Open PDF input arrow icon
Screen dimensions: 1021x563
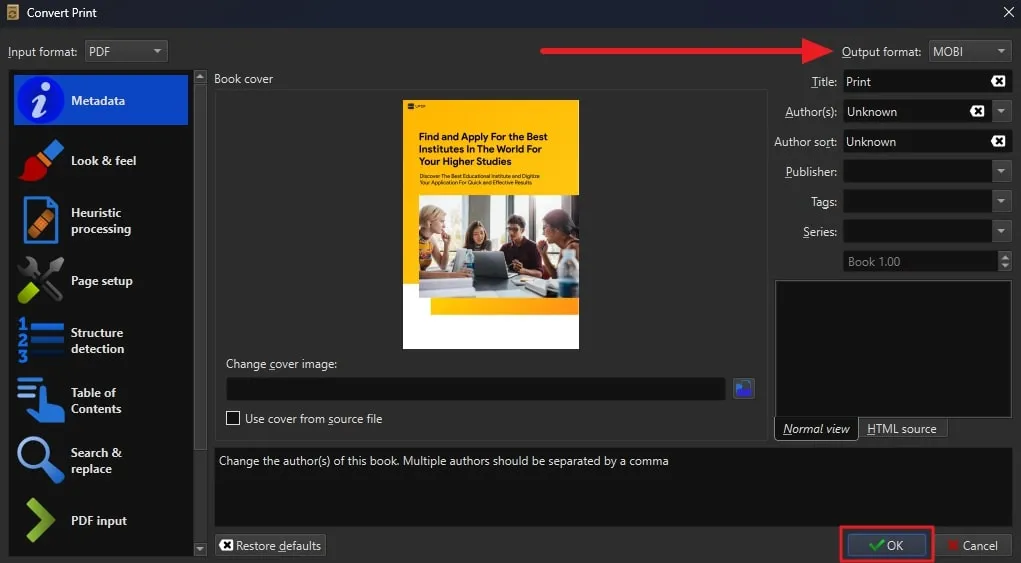point(41,521)
